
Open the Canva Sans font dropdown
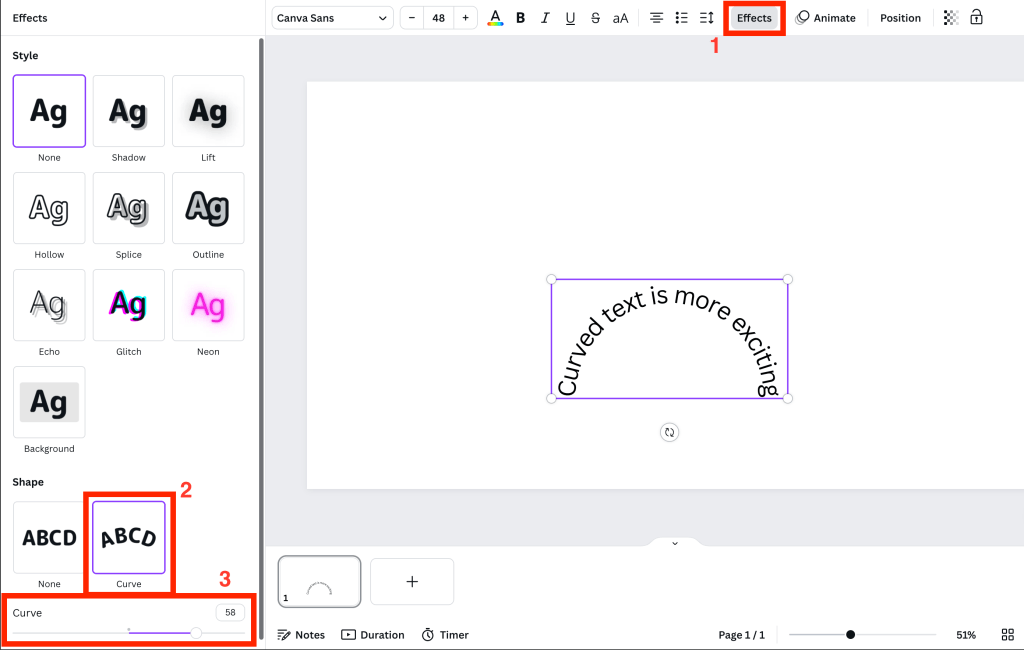pyautogui.click(x=332, y=18)
